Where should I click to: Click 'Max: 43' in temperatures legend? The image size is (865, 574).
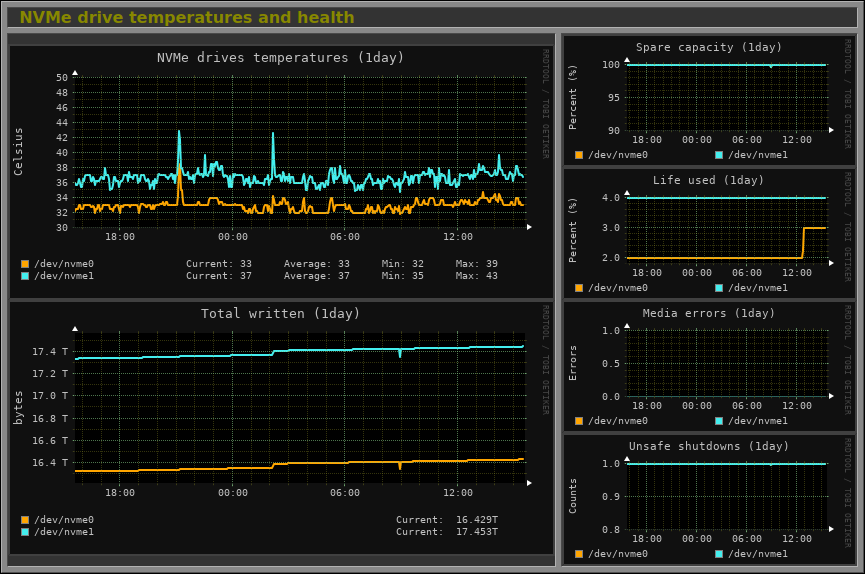click(x=477, y=276)
